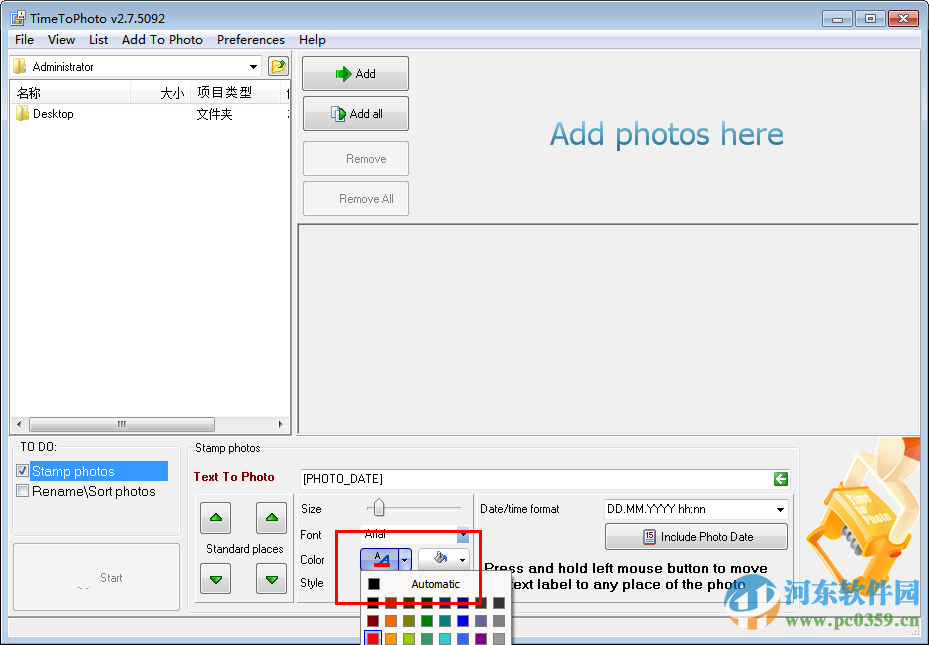Click the Remove button
Screen dimensions: 929x645
(x=355, y=159)
